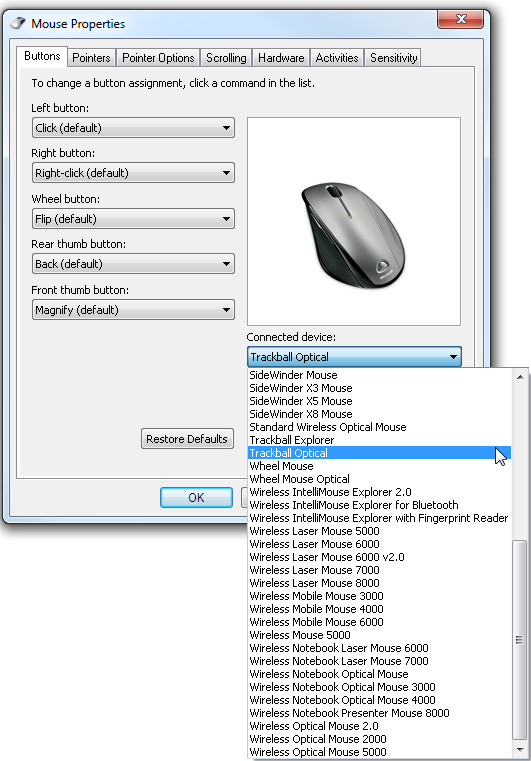Click scrollbar up arrow in device list

(520, 377)
